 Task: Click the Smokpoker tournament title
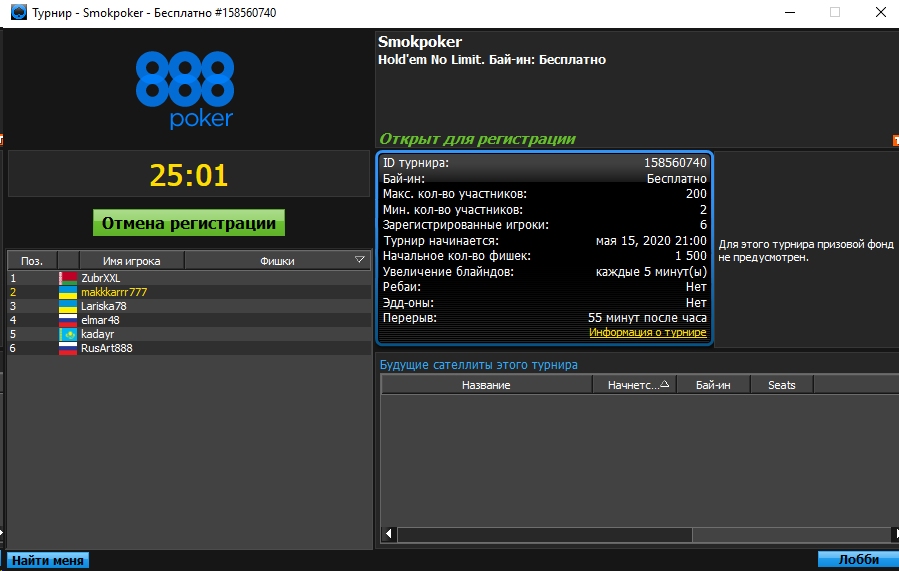(x=420, y=42)
